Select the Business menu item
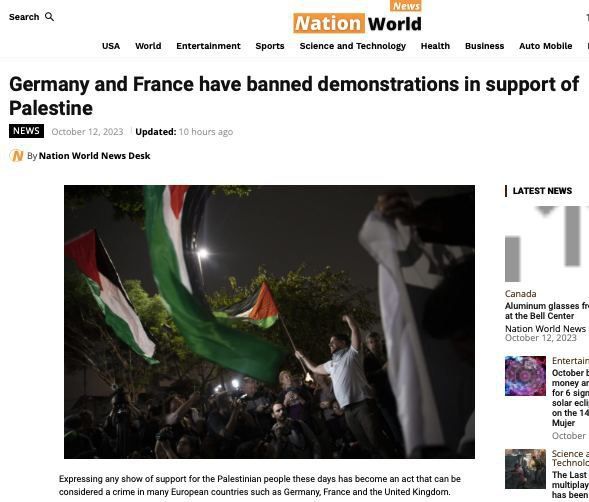This screenshot has width=589, height=502. (484, 46)
